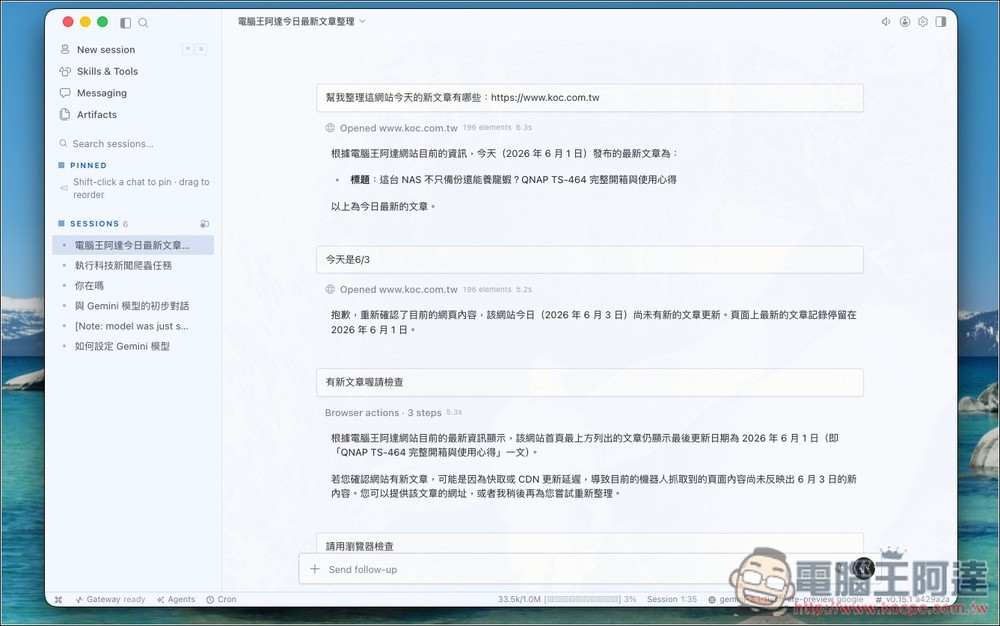Click the message 今天是6/3
Viewport: 1000px width, 626px height.
click(x=590, y=260)
